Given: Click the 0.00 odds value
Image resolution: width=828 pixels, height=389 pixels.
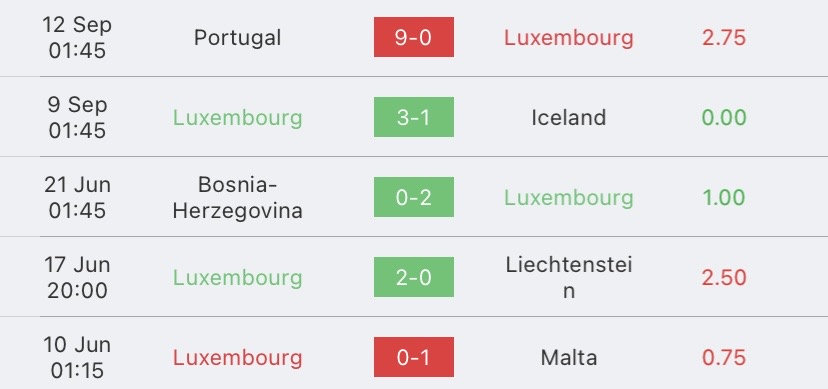Looking at the screenshot, I should pyautogui.click(x=723, y=118).
